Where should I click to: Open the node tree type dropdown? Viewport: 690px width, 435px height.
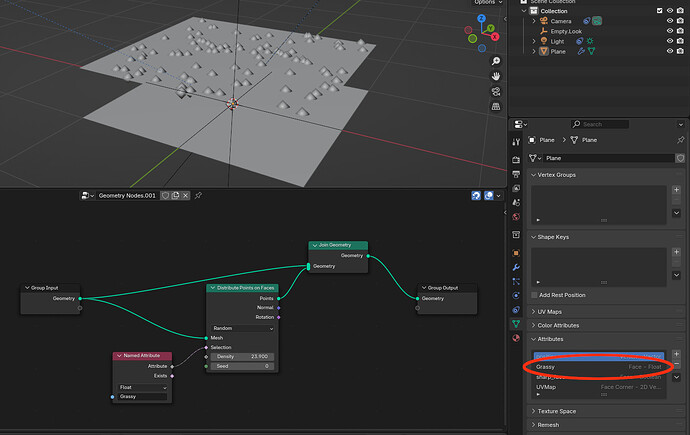pyautogui.click(x=88, y=195)
